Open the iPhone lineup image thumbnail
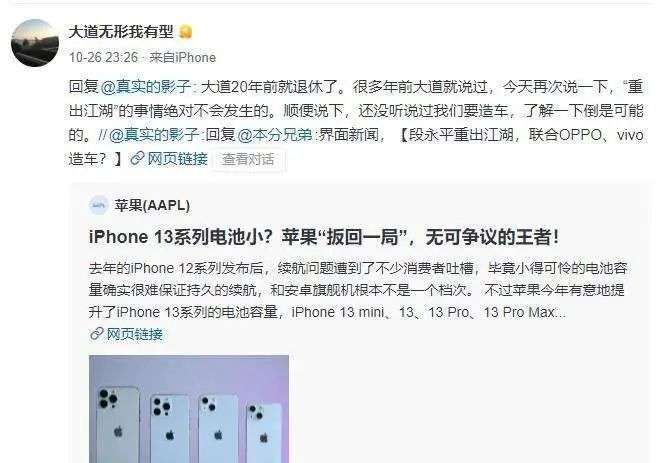Screen dimensions: 664x463 (x=189, y=409)
